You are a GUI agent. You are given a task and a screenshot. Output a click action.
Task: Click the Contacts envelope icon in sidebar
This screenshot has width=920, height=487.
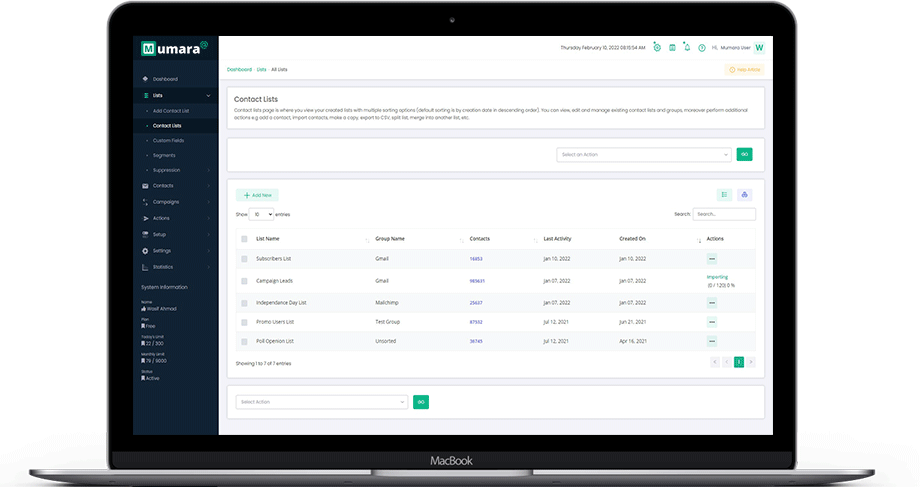[145, 186]
